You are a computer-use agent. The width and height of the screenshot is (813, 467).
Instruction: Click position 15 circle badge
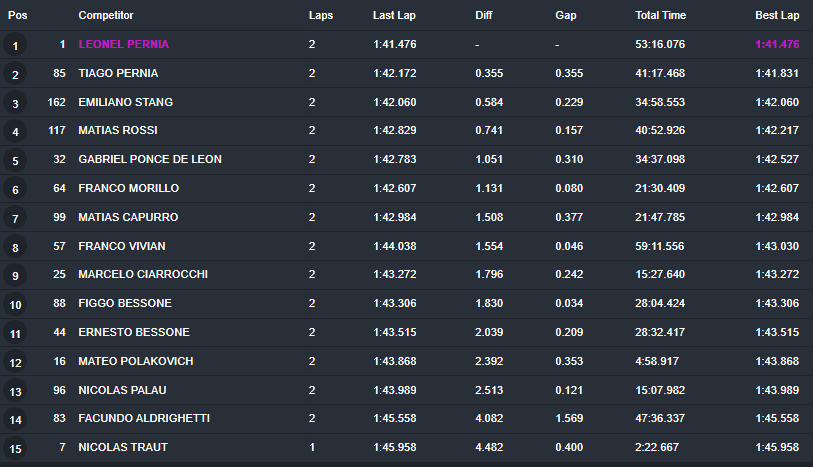coord(15,448)
